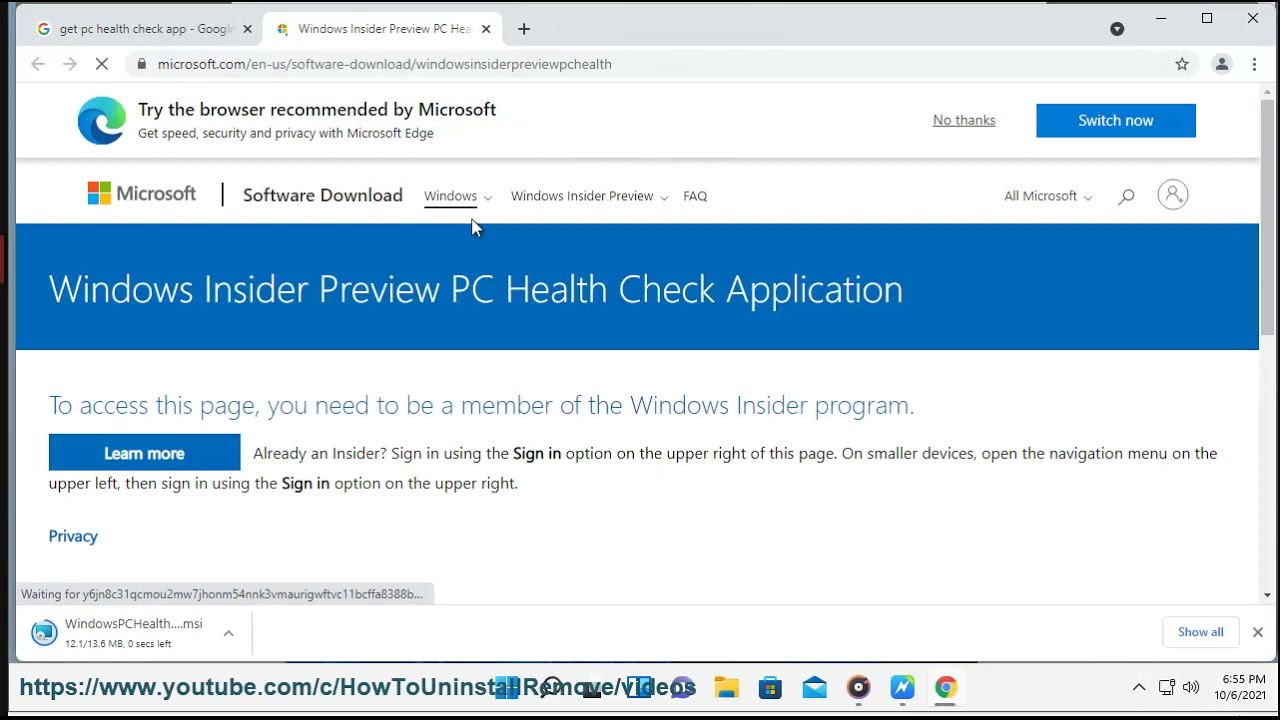Open download item options arrow
Viewport: 1280px width, 720px height.
(228, 633)
